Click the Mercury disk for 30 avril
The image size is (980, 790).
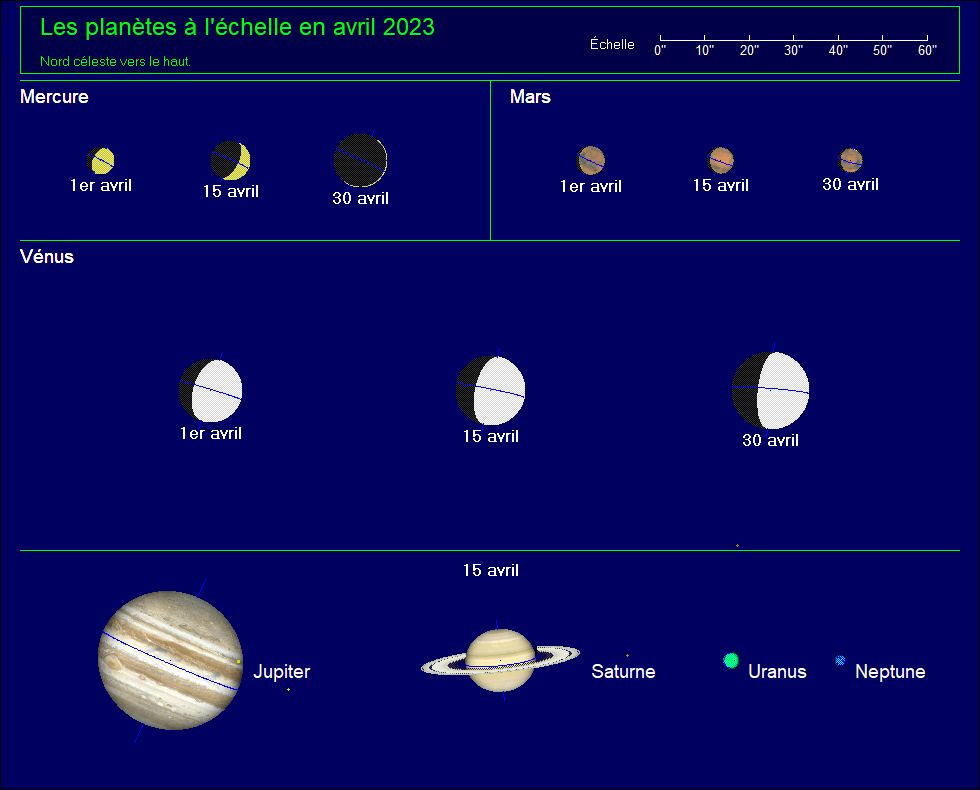(361, 161)
